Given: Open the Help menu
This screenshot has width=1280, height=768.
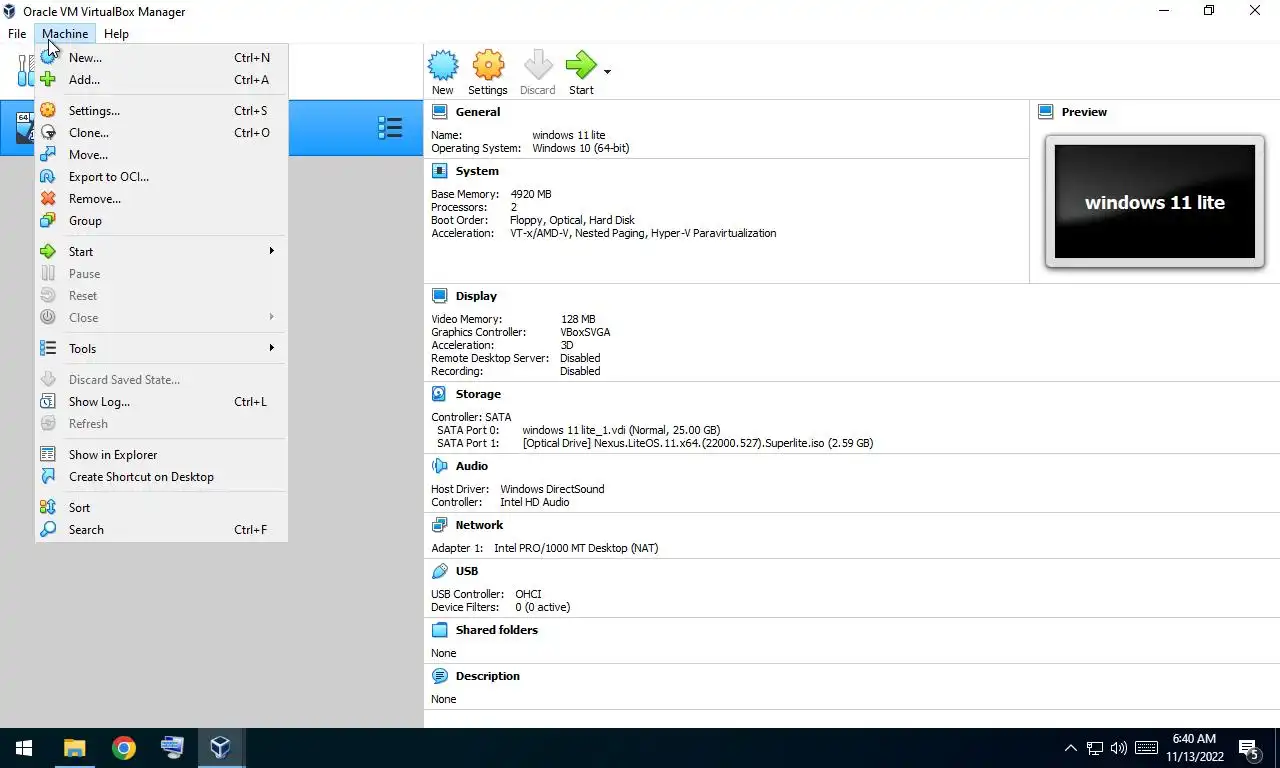Looking at the screenshot, I should coord(116,34).
